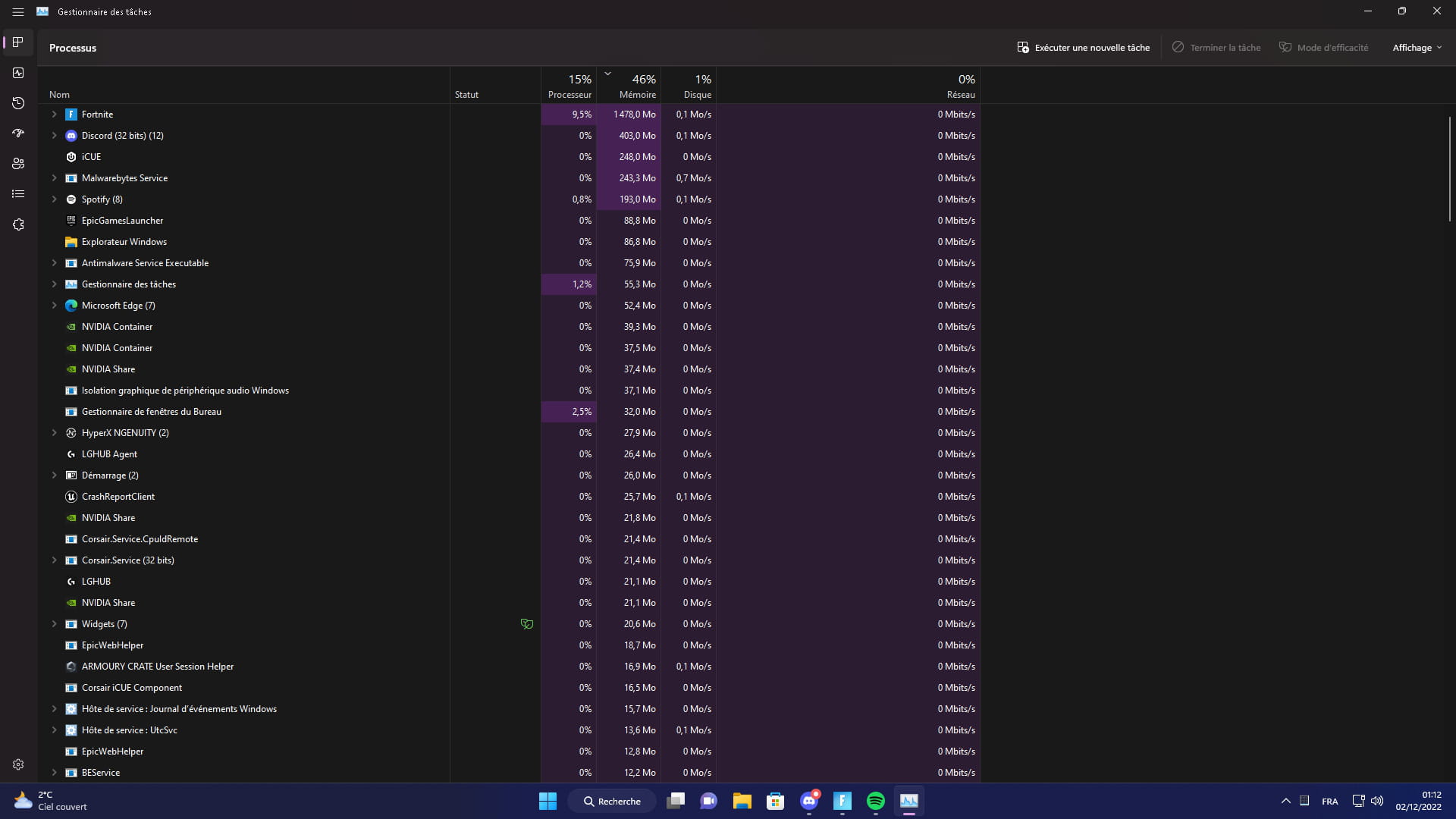This screenshot has width=1456, height=819.
Task: Click Exécuter une nouvelle tâche button
Action: click(1083, 48)
